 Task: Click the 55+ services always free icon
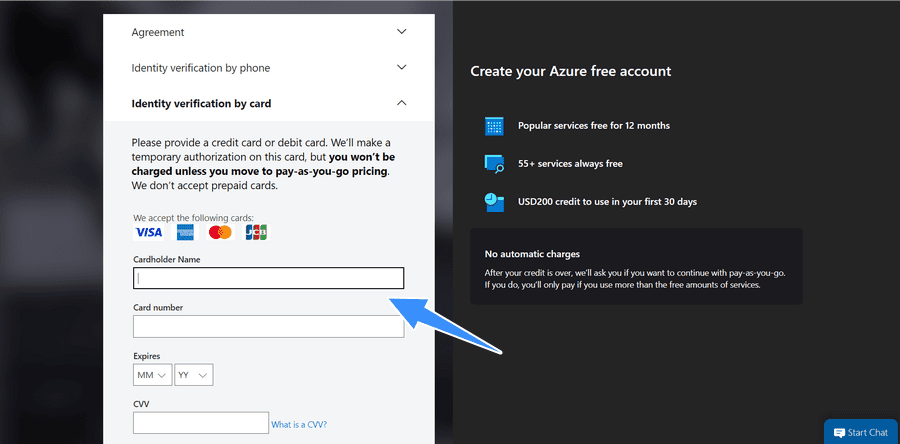[494, 164]
